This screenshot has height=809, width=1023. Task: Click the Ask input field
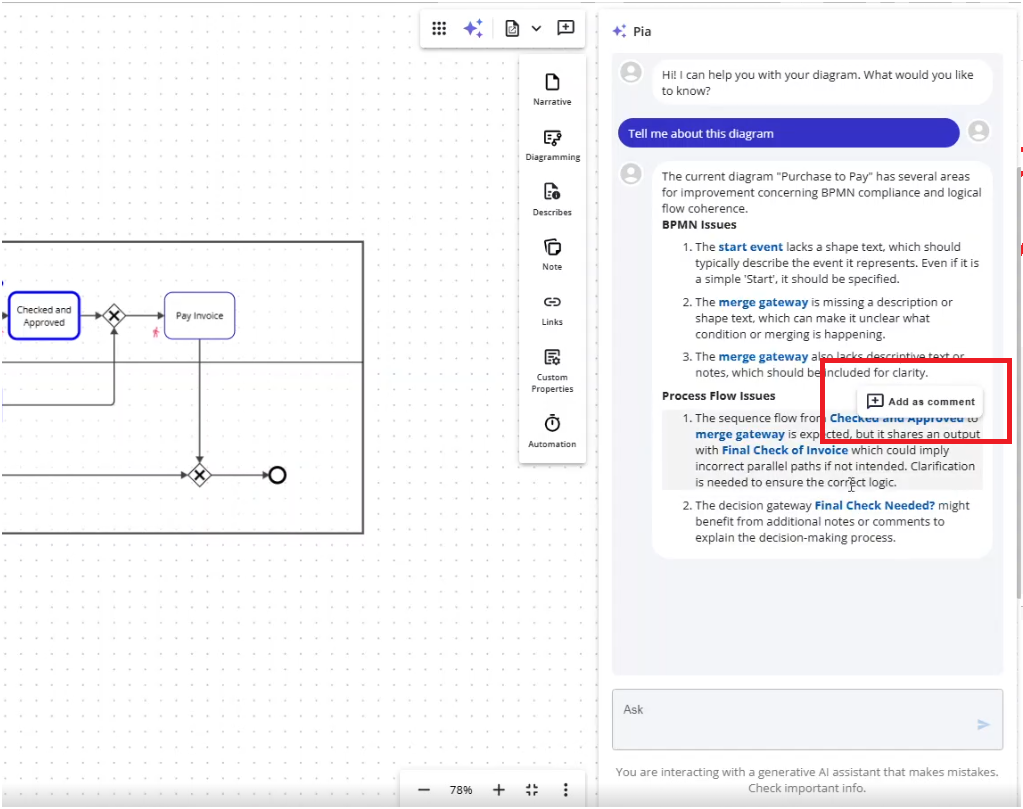point(790,718)
